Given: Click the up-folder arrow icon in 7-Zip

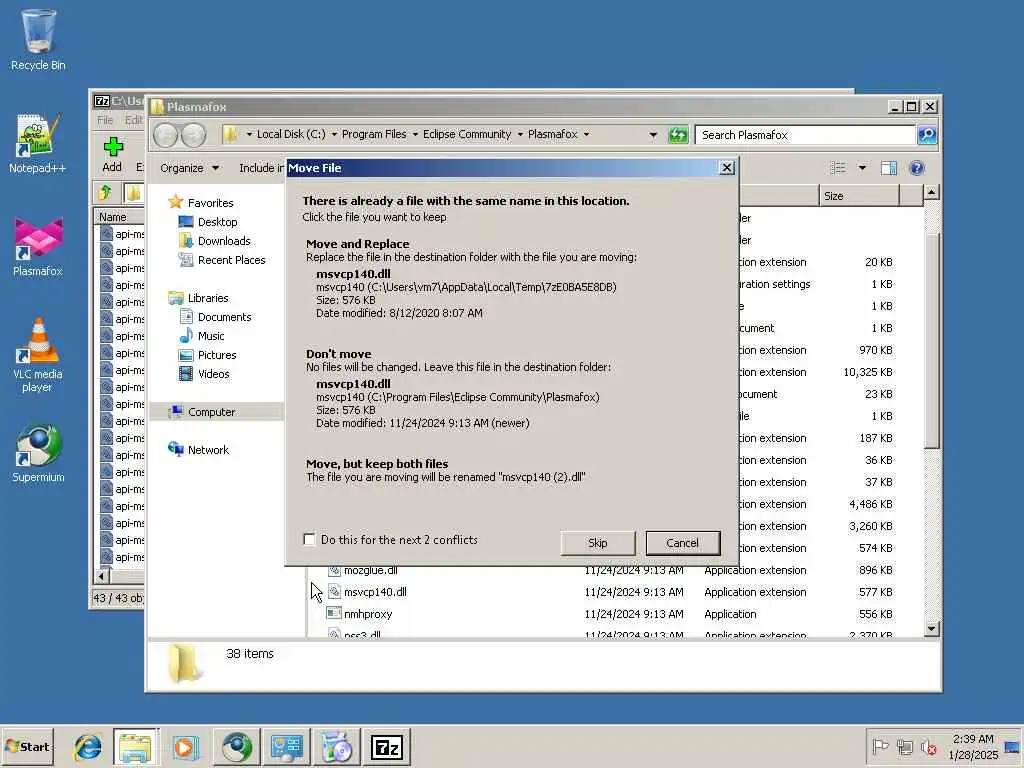Looking at the screenshot, I should coord(106,193).
